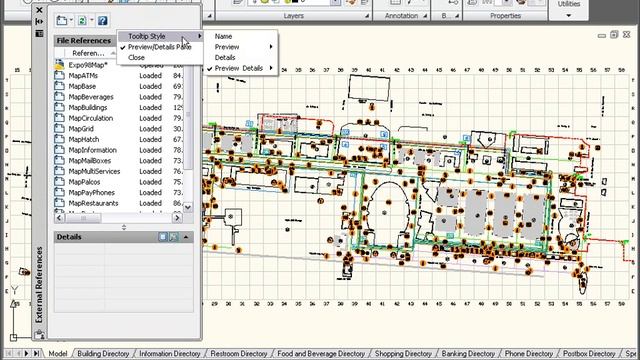
Task: Select the Expo98Map* reference row
Action: click(x=118, y=65)
